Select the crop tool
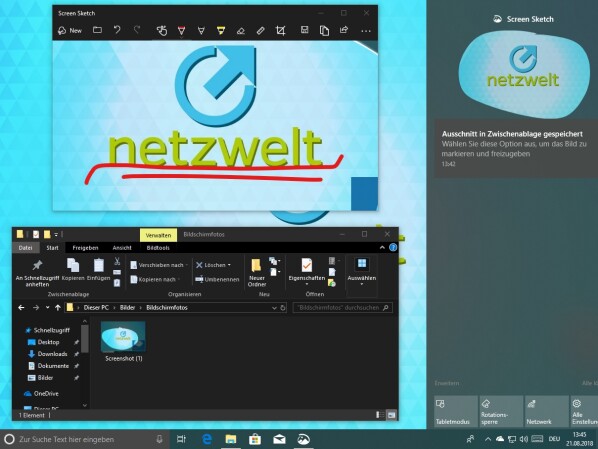 tap(280, 31)
